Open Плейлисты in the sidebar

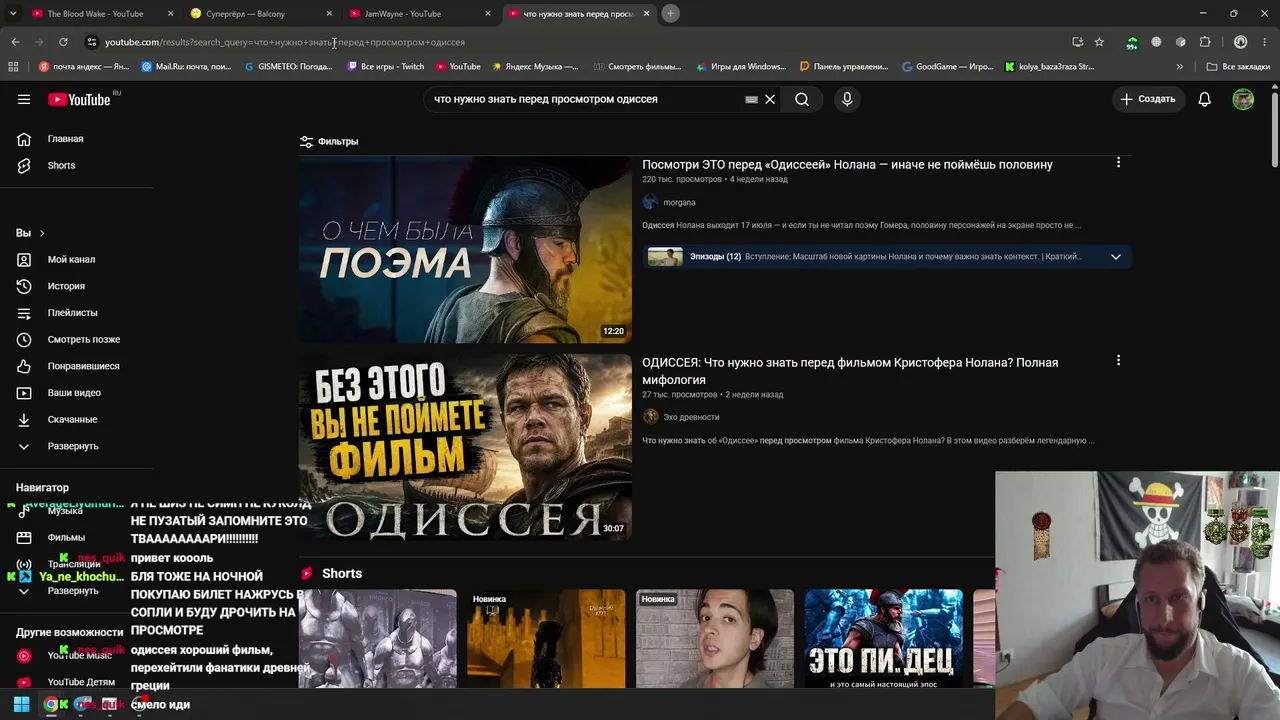point(72,313)
